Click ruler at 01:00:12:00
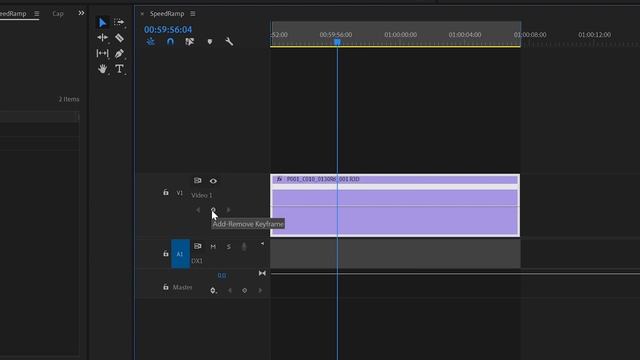The image size is (640, 360). tap(594, 35)
